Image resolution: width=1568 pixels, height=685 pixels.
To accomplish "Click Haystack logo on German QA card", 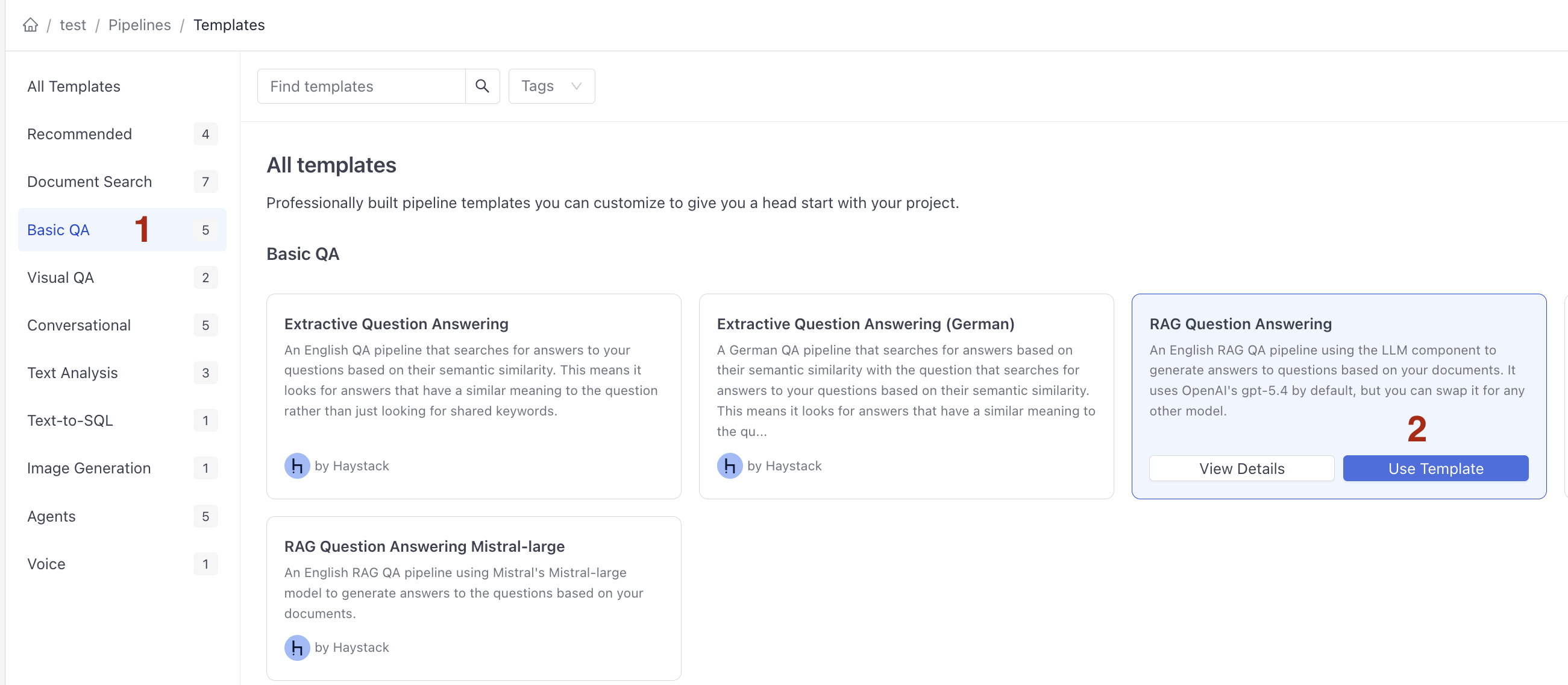I will 729,466.
